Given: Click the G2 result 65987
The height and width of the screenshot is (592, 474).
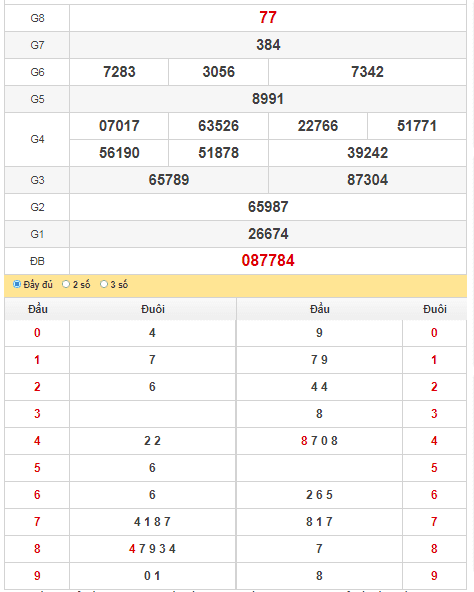Looking at the screenshot, I should [268, 207].
